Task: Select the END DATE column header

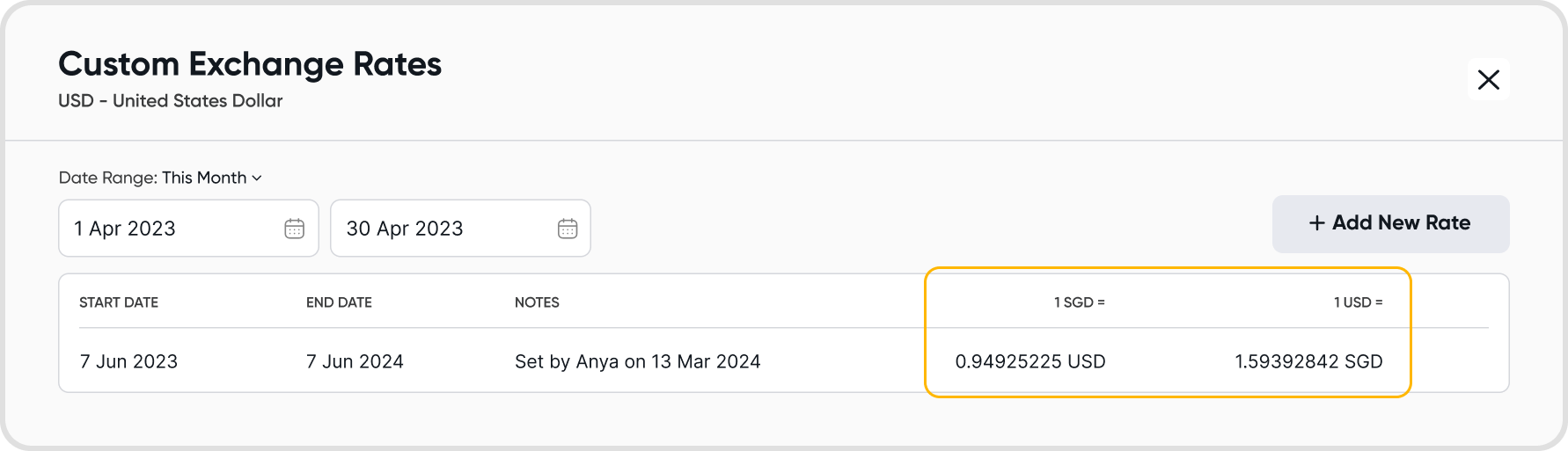Action: coord(339,302)
